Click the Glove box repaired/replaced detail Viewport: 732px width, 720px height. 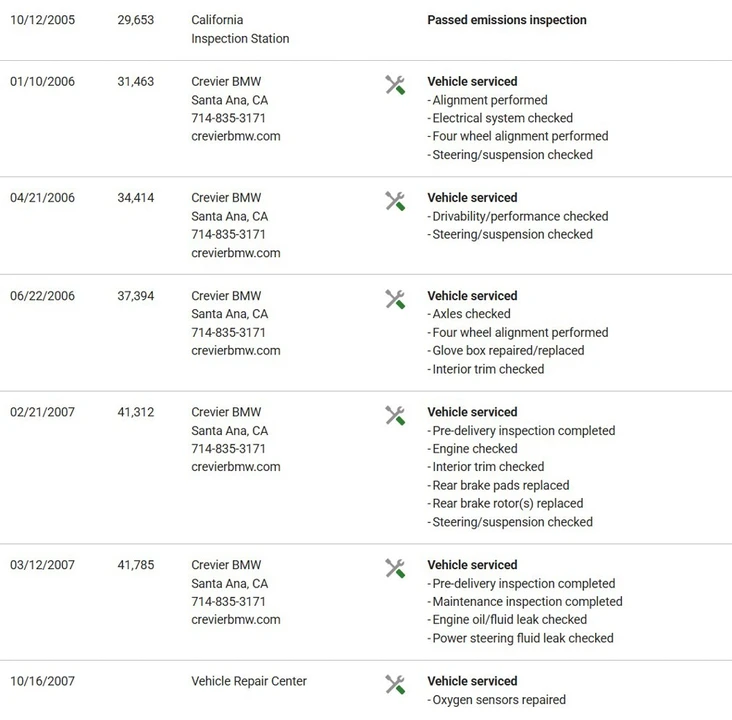click(506, 351)
